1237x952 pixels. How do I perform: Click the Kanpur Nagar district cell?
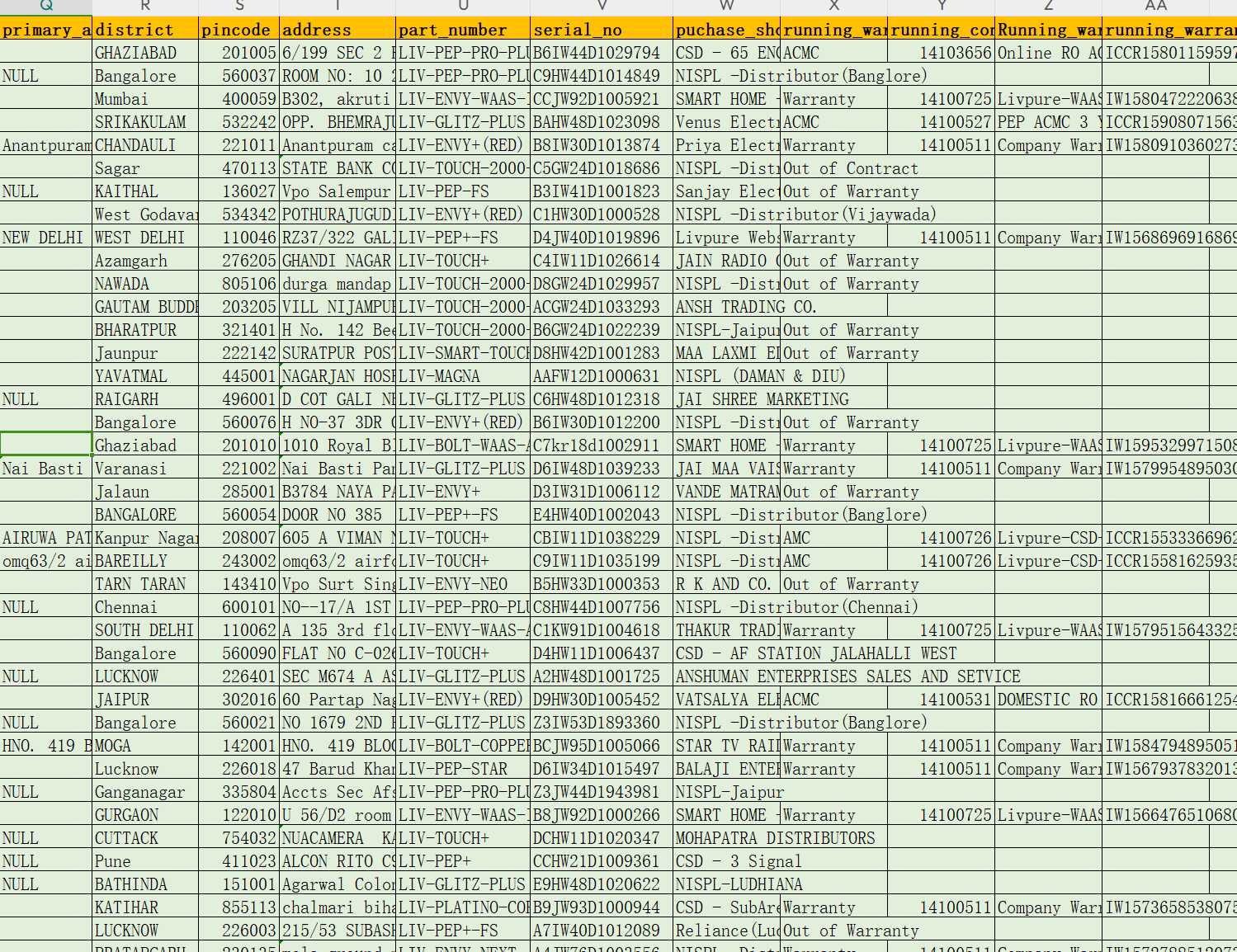145,538
